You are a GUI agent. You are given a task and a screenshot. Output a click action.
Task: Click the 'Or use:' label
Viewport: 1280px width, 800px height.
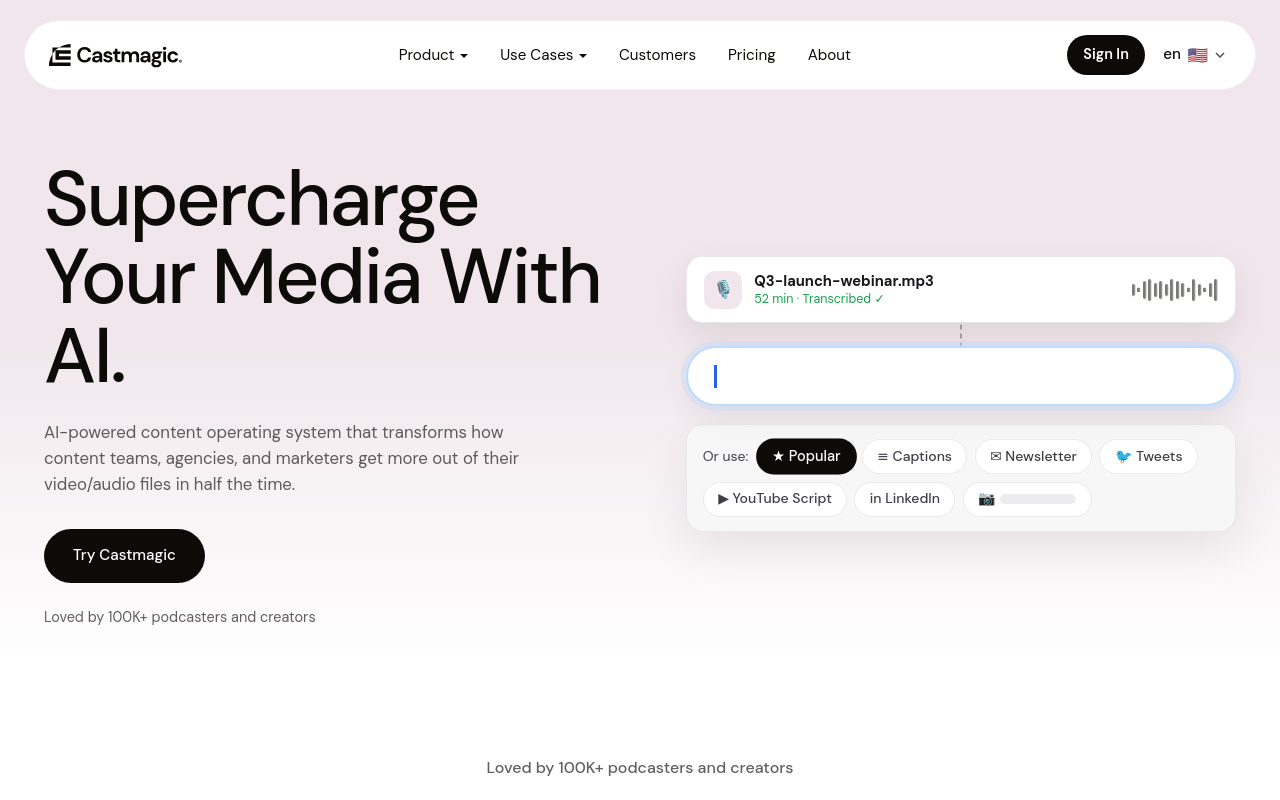tap(725, 457)
